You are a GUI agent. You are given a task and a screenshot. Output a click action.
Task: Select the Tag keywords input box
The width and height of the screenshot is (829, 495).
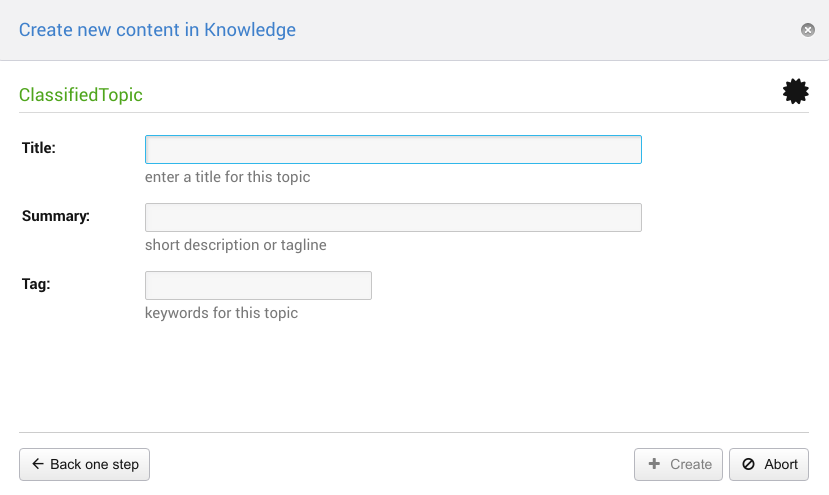coord(258,285)
